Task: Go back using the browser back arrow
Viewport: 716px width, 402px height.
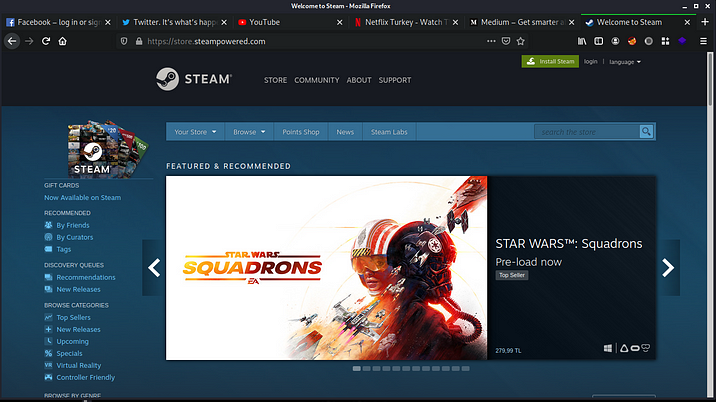Action: click(12, 41)
